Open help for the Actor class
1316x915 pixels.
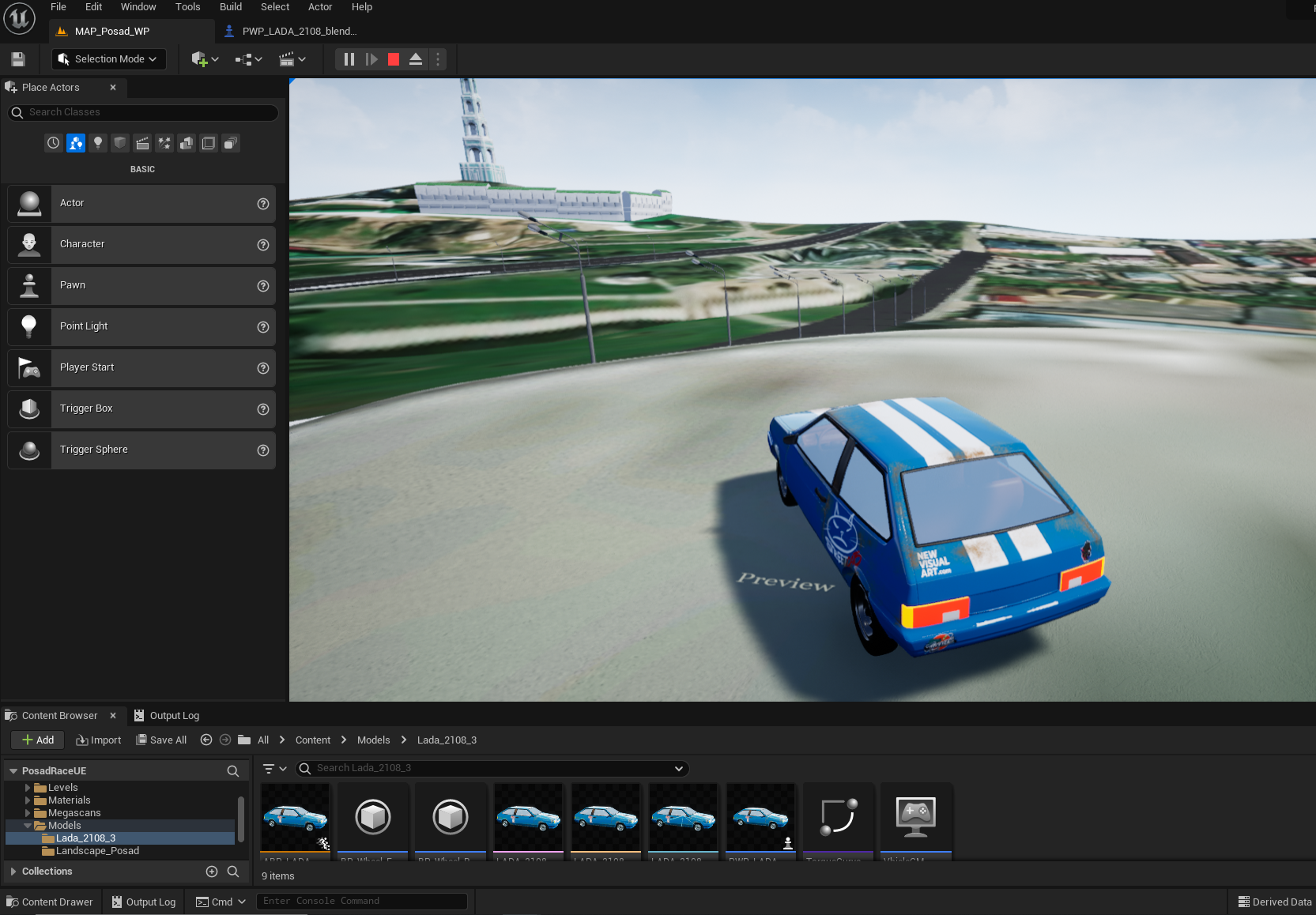pyautogui.click(x=263, y=204)
